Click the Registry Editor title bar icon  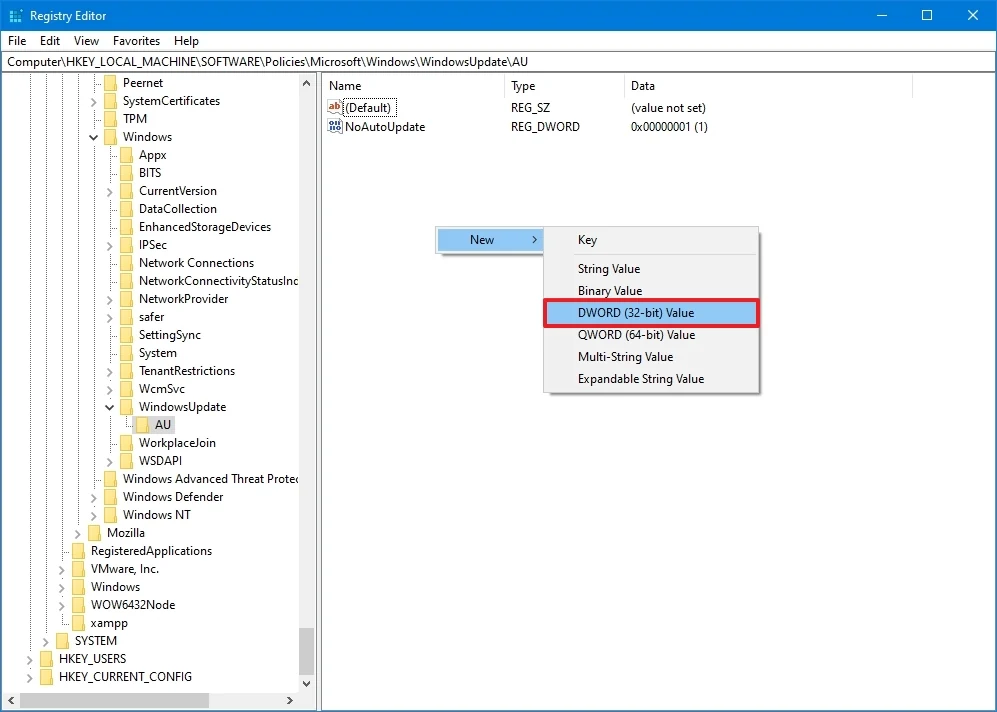point(16,16)
